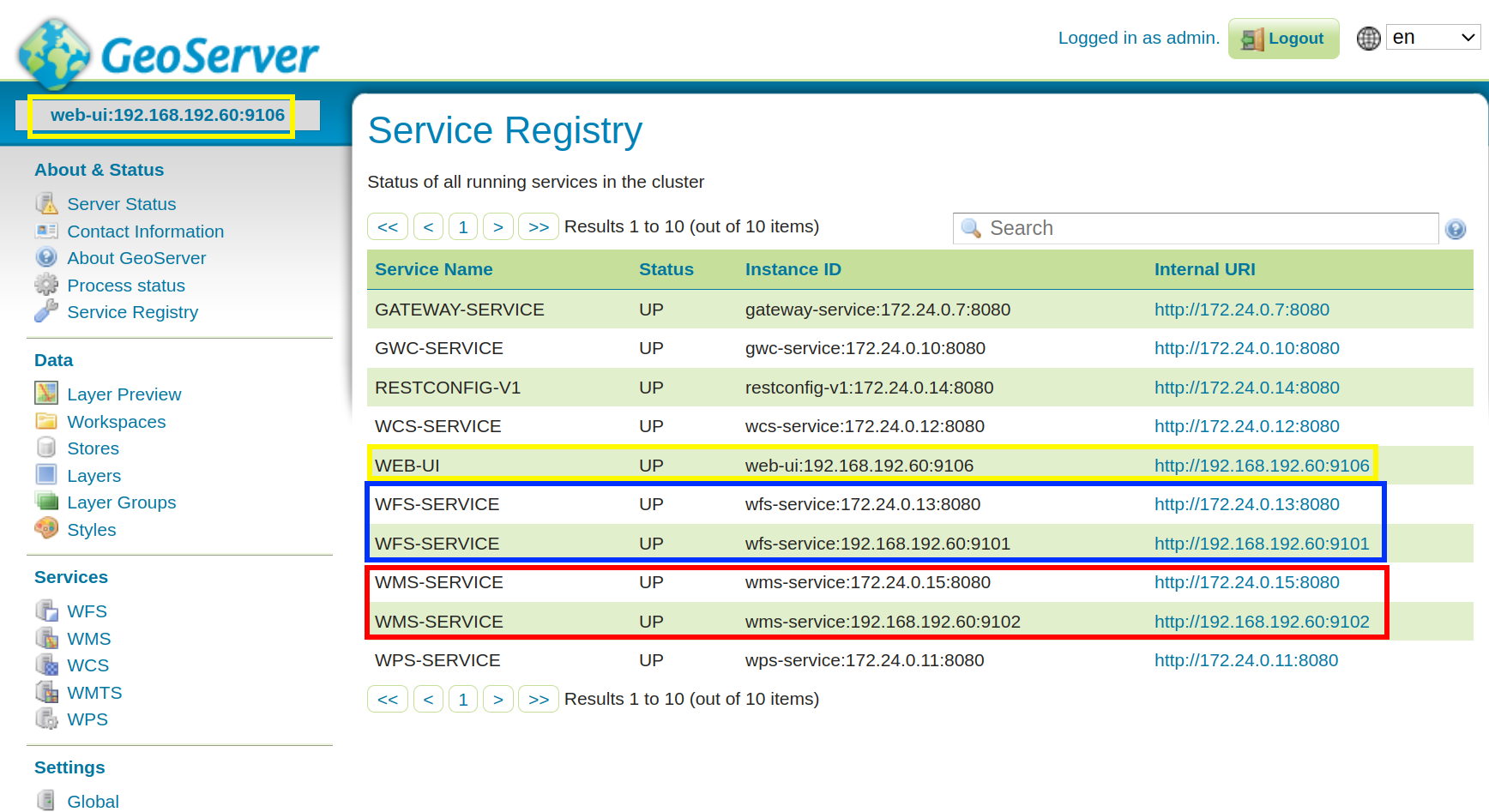Click the Styles palette icon

[46, 528]
